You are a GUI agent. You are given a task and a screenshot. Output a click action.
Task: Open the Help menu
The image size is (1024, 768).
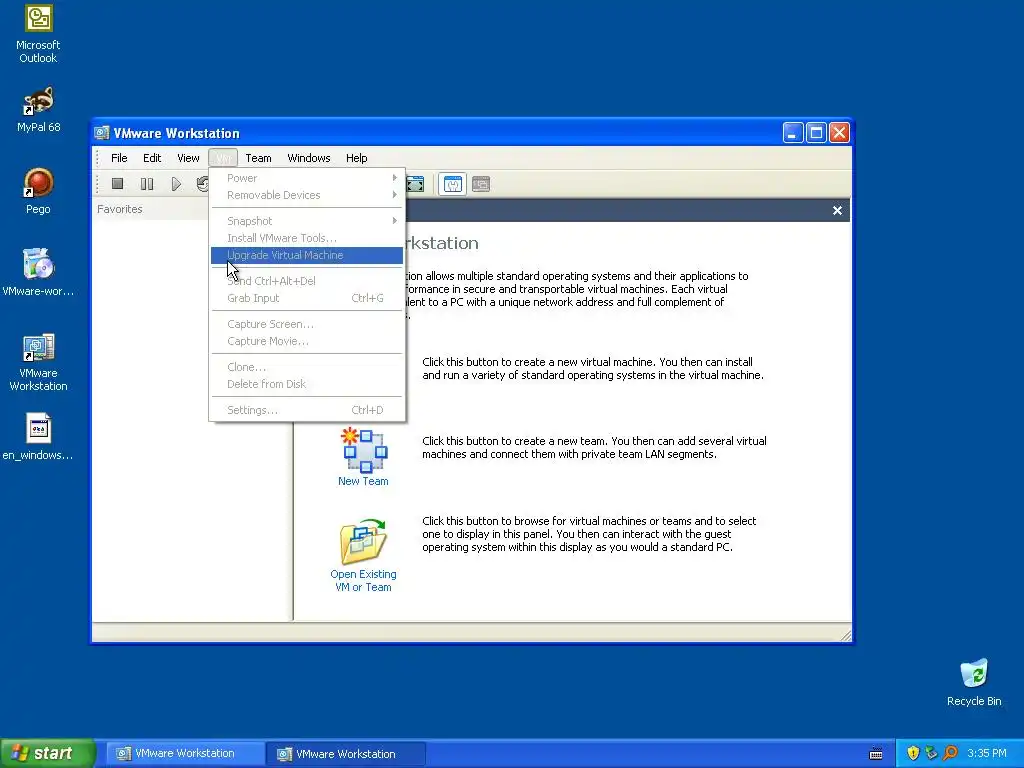pyautogui.click(x=357, y=158)
